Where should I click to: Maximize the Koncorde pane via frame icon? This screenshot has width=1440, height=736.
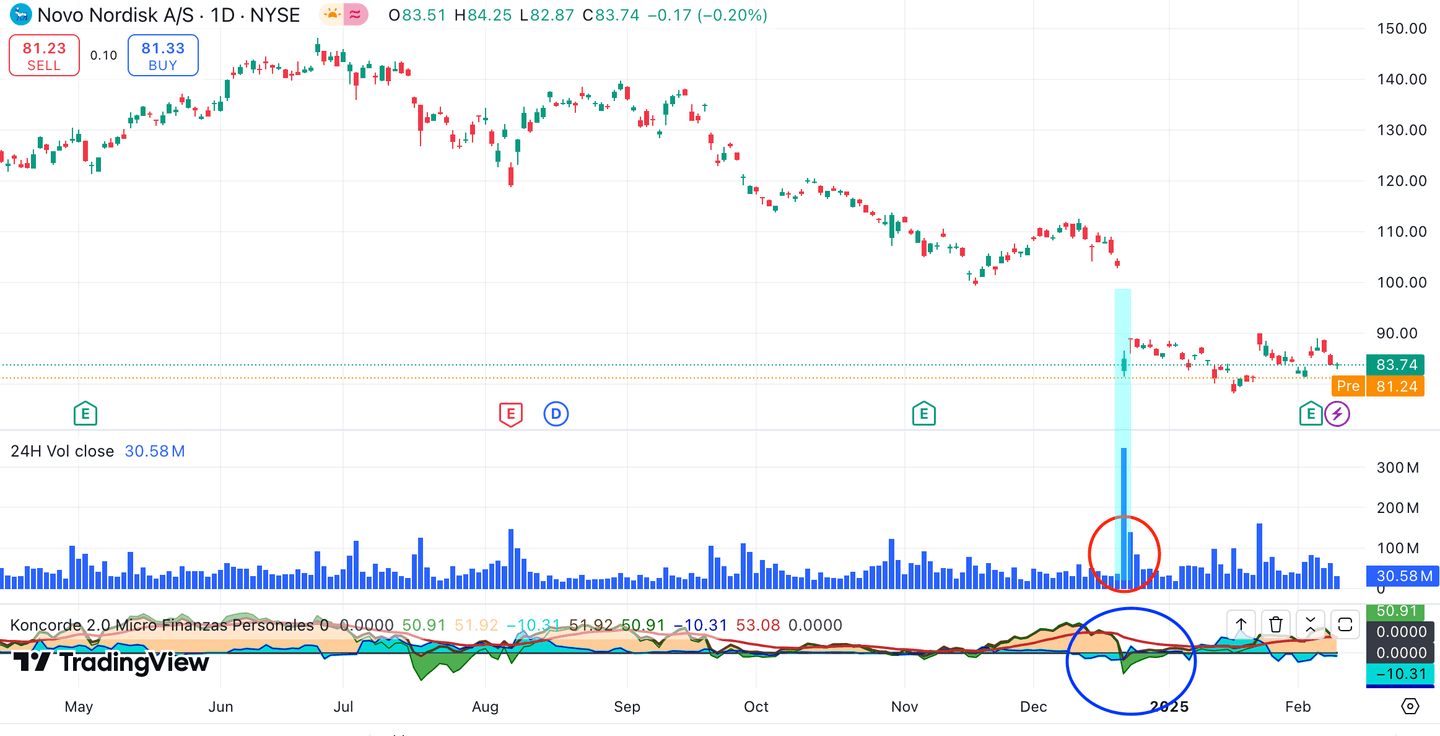[1345, 624]
